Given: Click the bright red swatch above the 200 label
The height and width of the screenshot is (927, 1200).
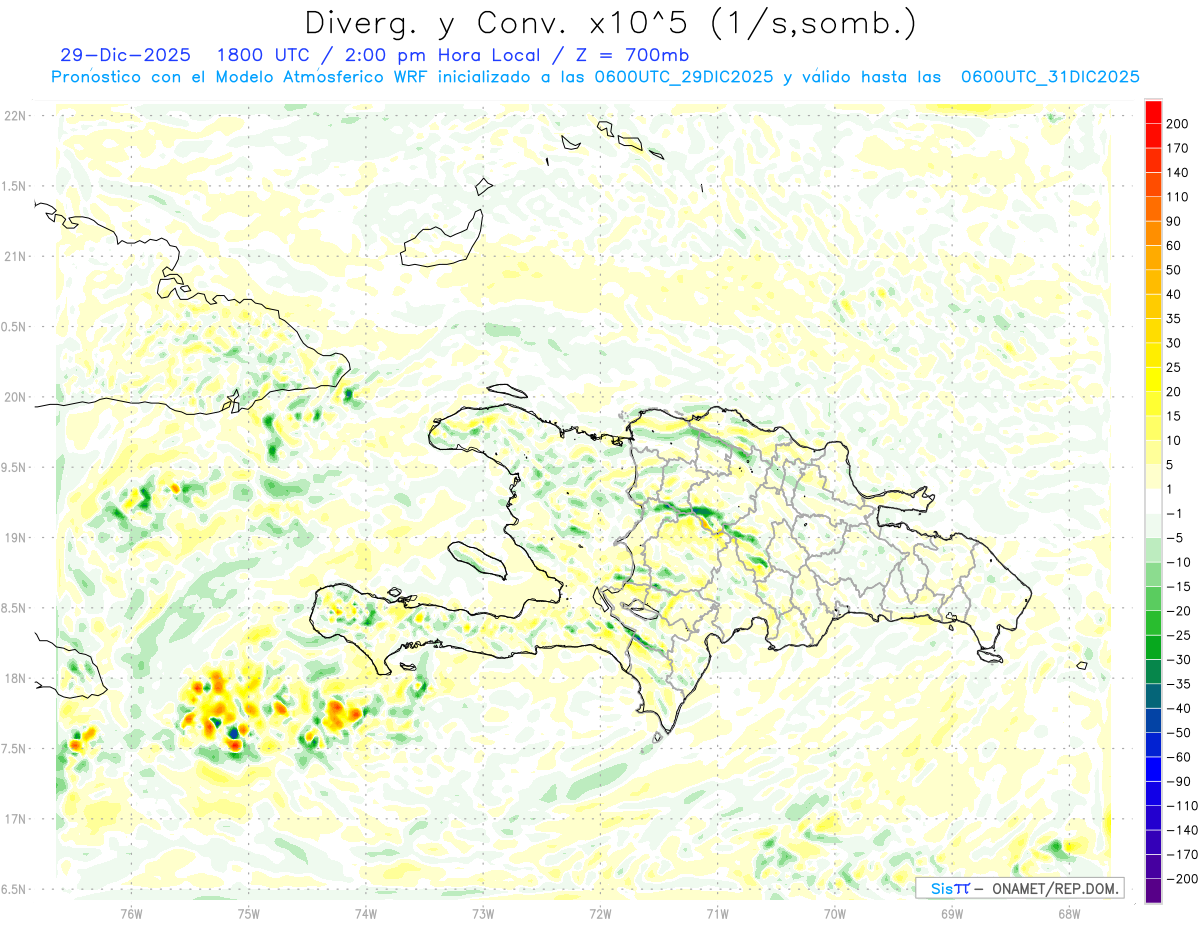Looking at the screenshot, I should pos(1154,111).
